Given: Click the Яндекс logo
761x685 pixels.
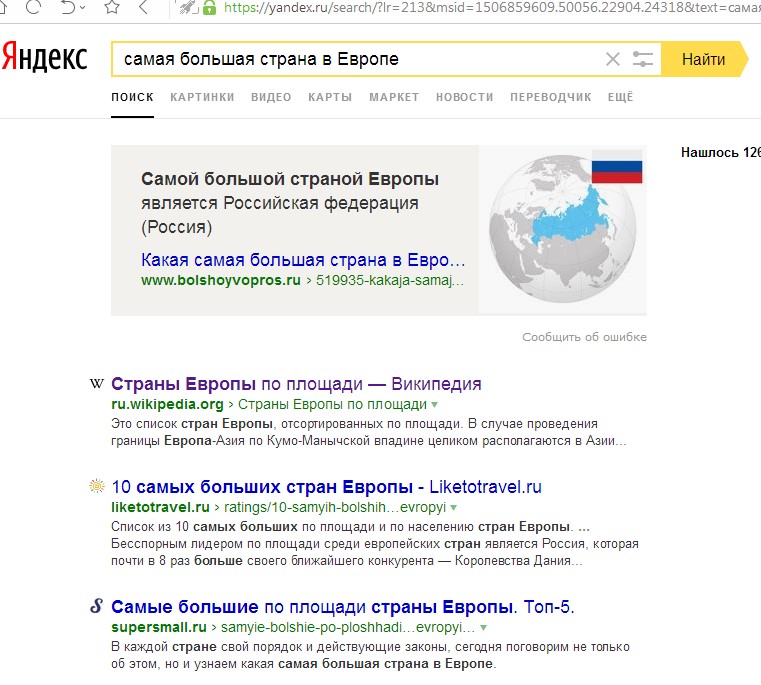Looking at the screenshot, I should pos(45,58).
